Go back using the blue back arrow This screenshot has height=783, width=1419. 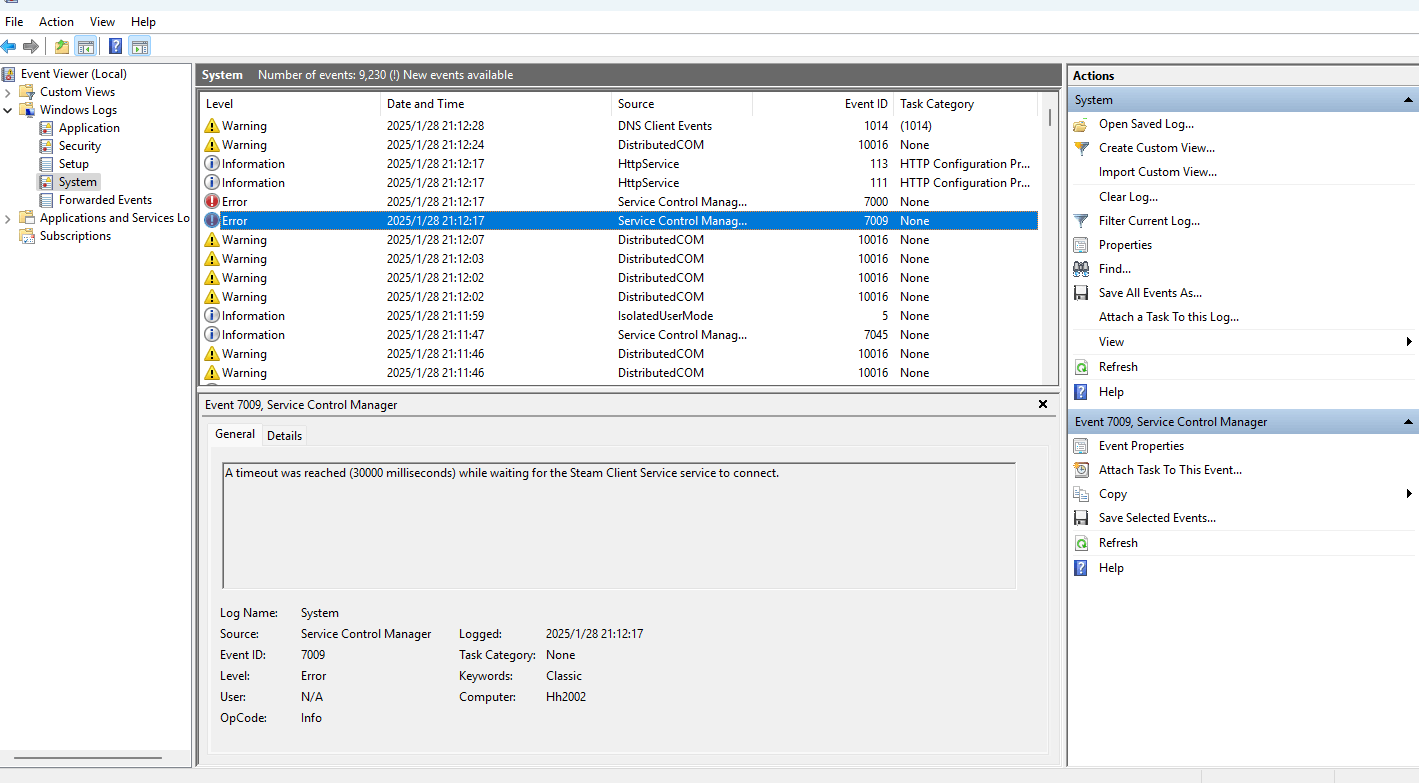(9, 46)
